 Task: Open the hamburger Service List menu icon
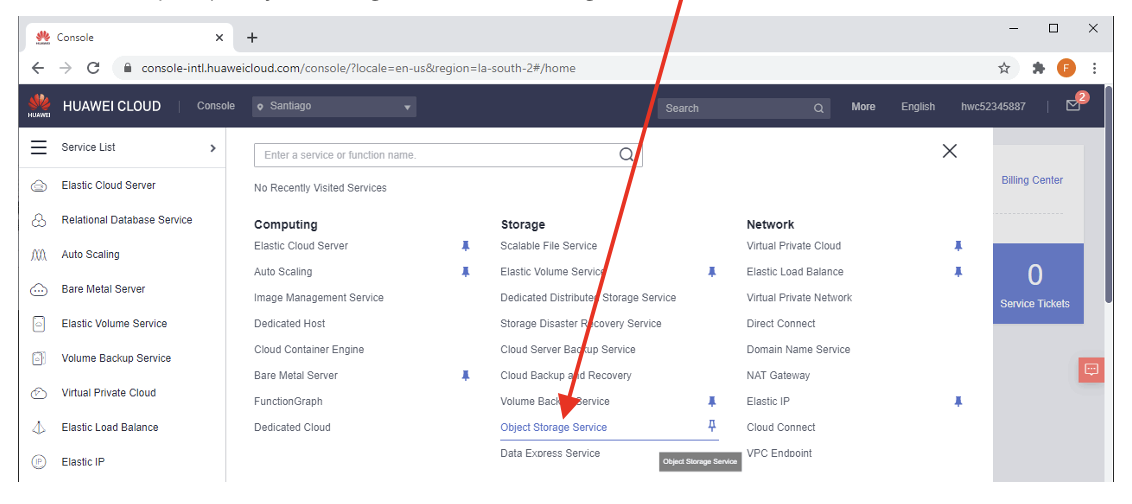[x=39, y=147]
